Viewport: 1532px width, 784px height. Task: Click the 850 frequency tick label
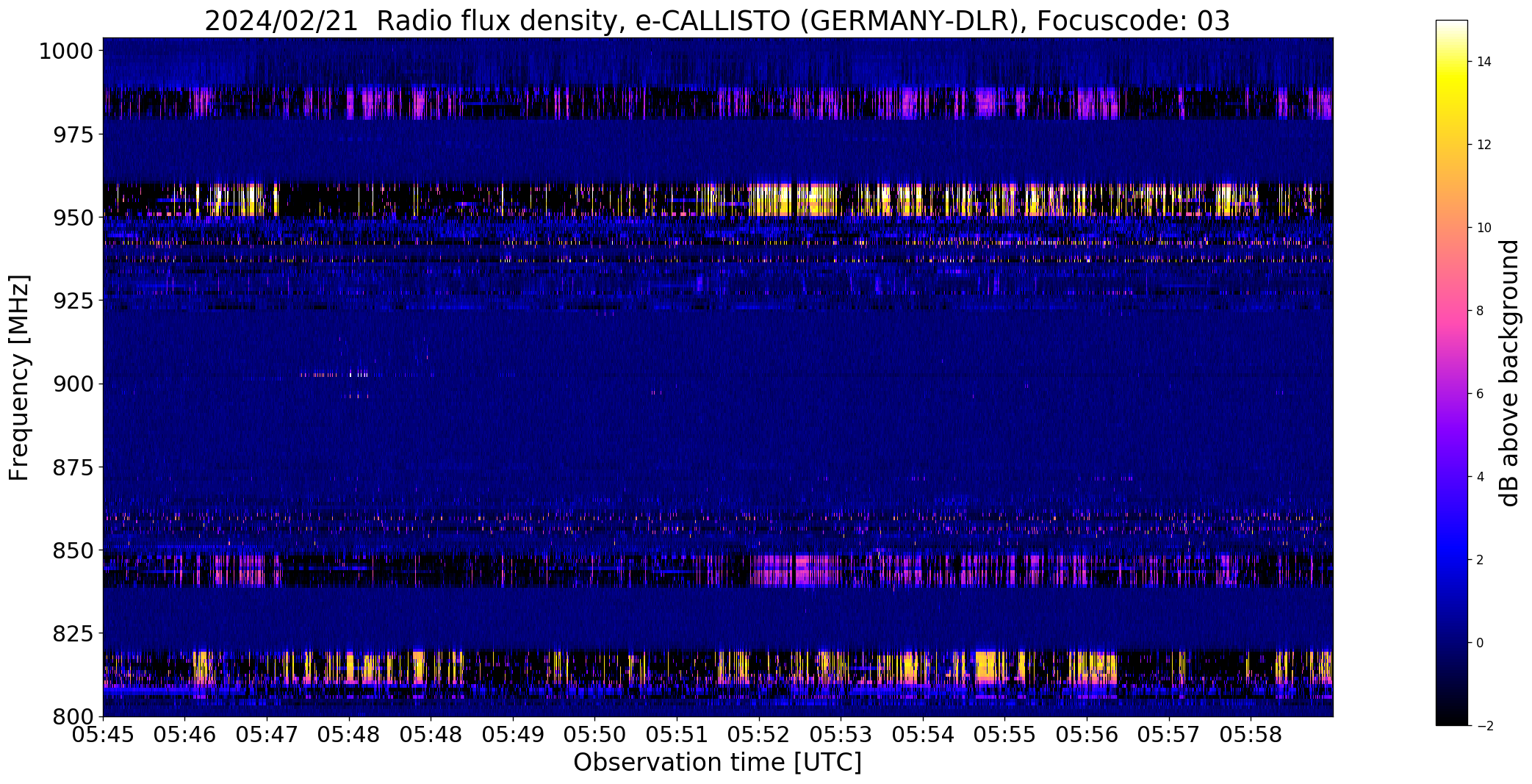(x=73, y=550)
